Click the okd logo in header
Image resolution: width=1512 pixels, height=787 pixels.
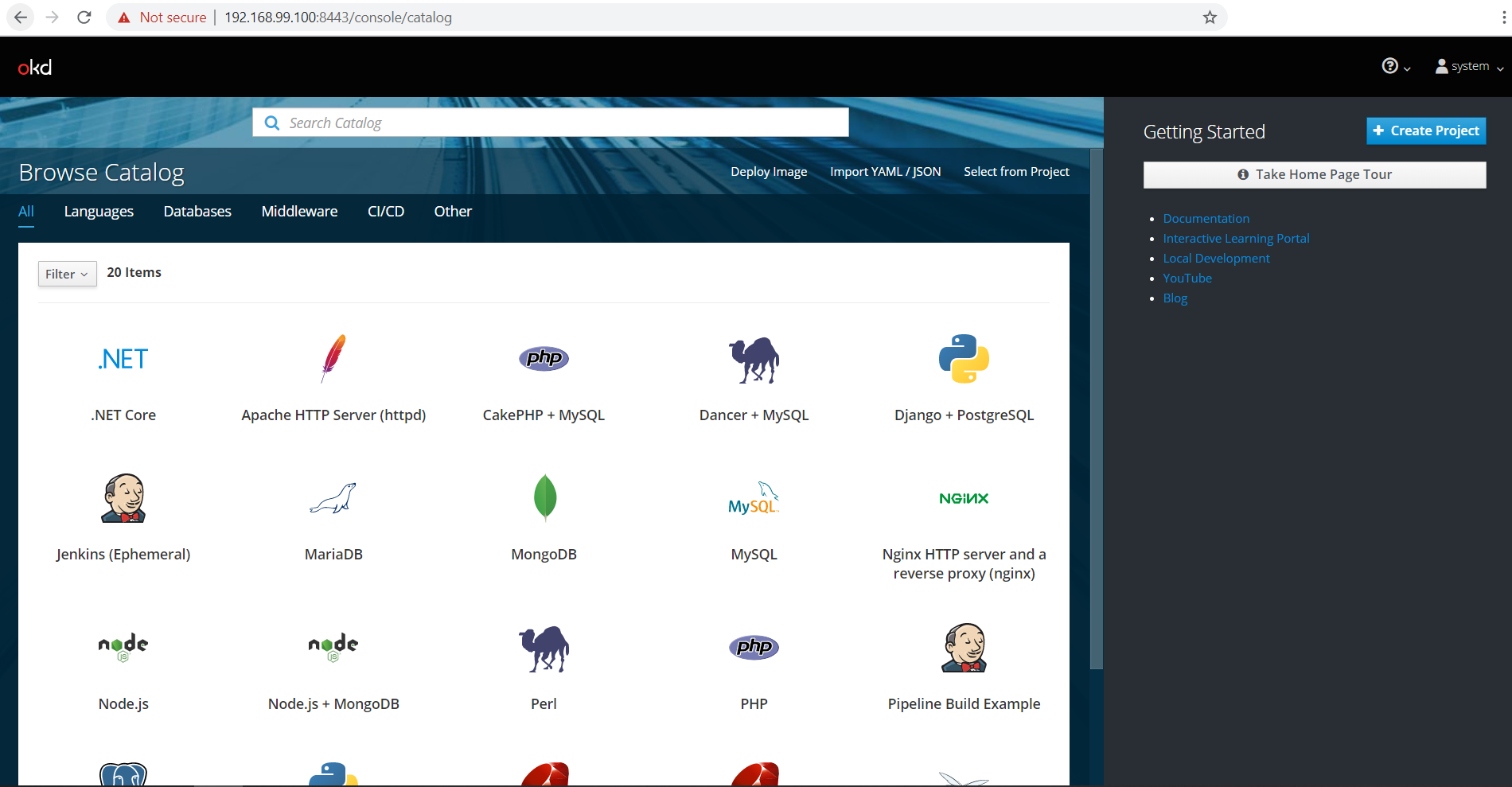[35, 68]
